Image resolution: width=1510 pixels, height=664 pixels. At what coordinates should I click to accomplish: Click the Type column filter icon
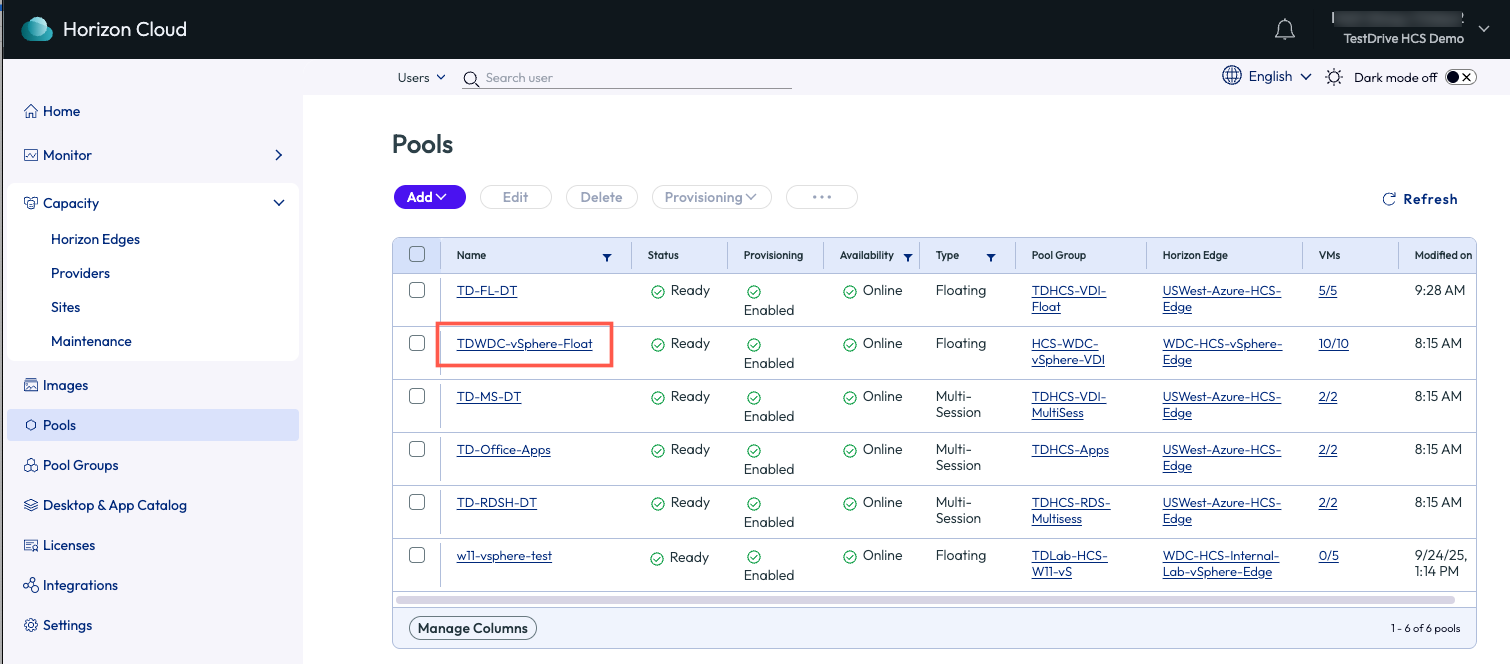(x=990, y=257)
